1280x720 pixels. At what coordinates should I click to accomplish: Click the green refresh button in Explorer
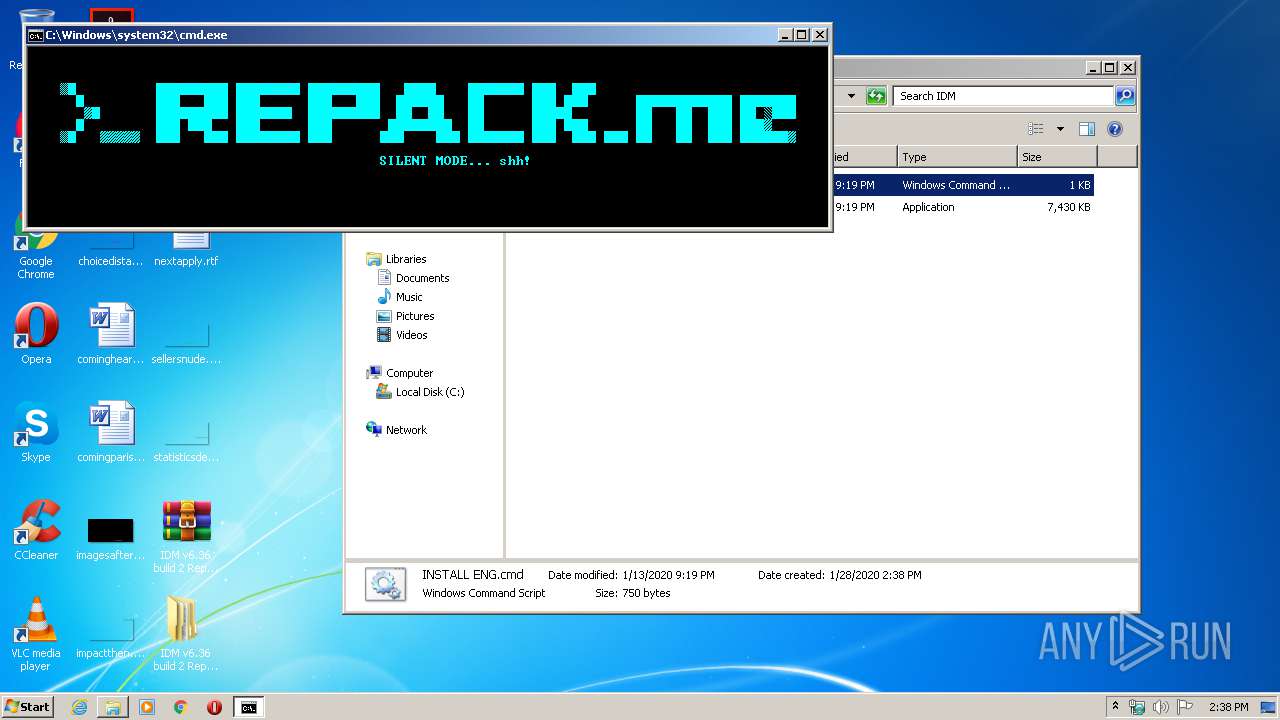pos(876,96)
